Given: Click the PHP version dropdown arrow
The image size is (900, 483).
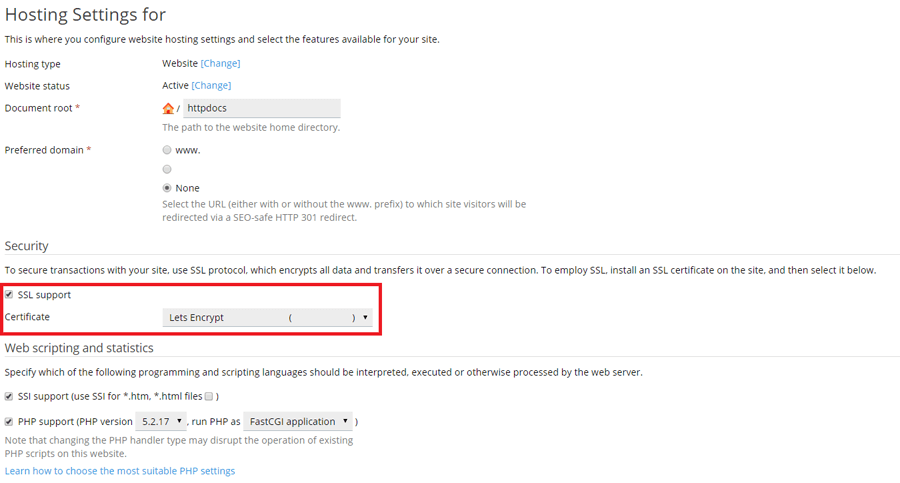Looking at the screenshot, I should (x=179, y=421).
